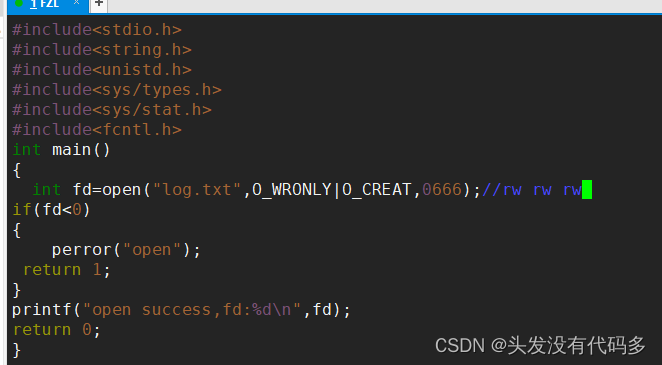Image resolution: width=662 pixels, height=365 pixels.
Task: Add a new session tab with plus button
Action: pyautogui.click(x=99, y=4)
